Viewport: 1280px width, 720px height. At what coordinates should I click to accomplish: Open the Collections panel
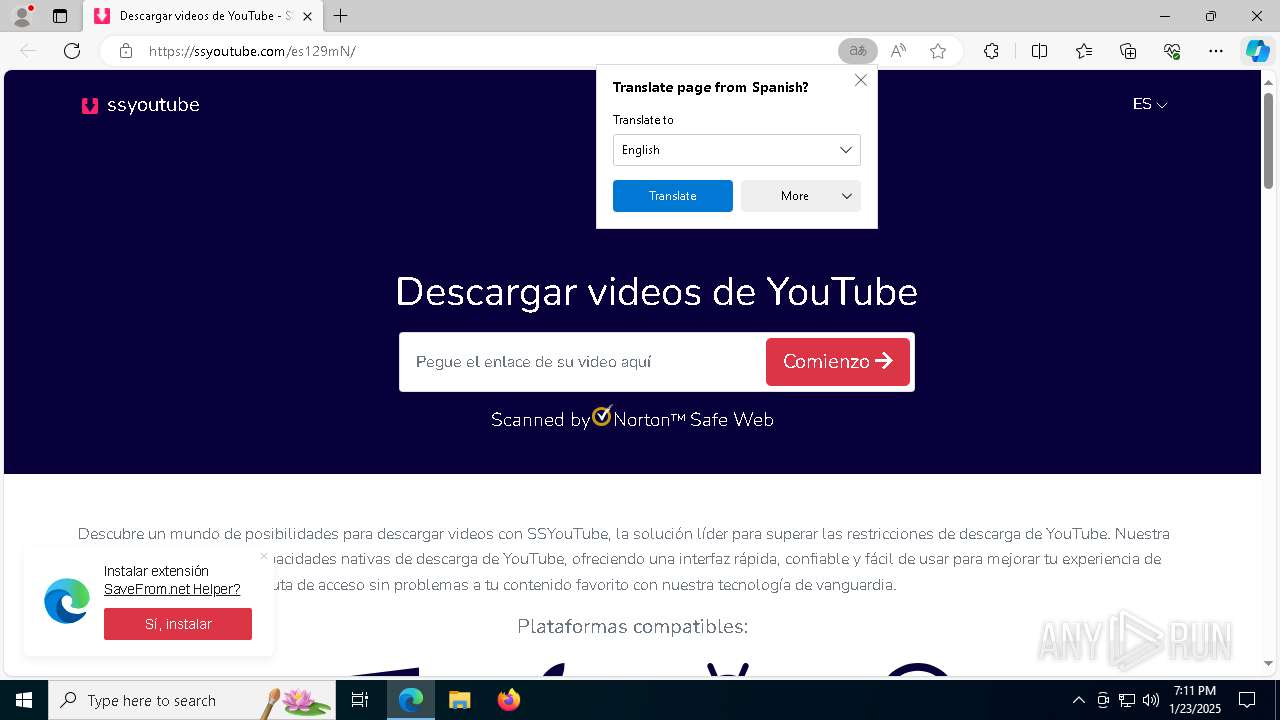coord(1128,51)
